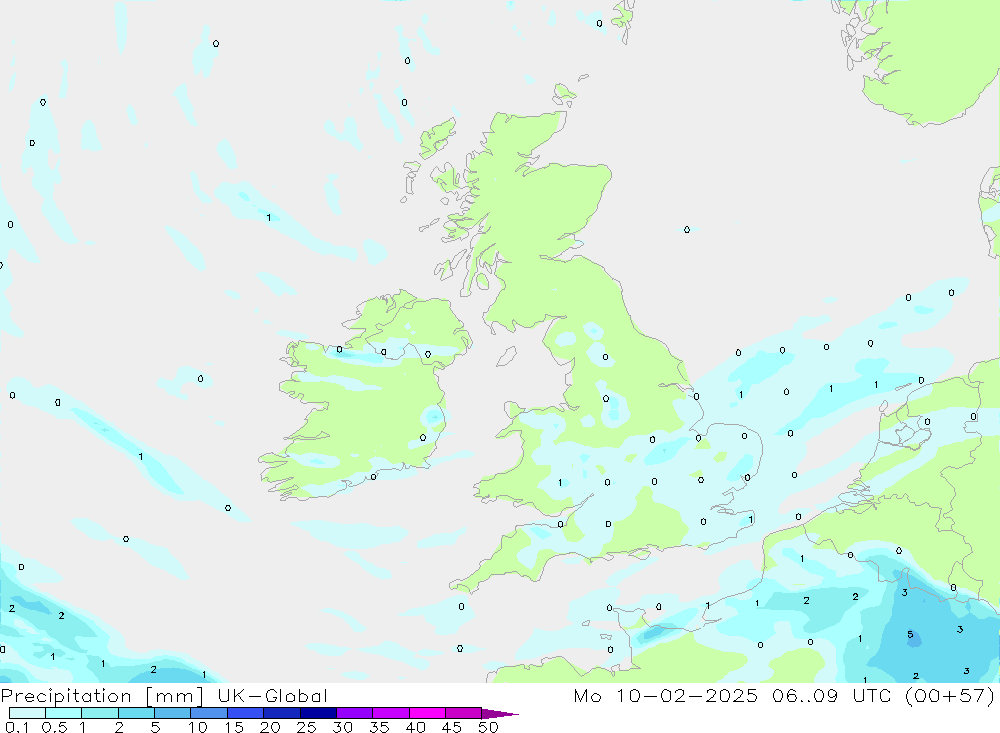Click the 2–5 mm legend swatch
The height and width of the screenshot is (733, 1000).
coord(136,713)
